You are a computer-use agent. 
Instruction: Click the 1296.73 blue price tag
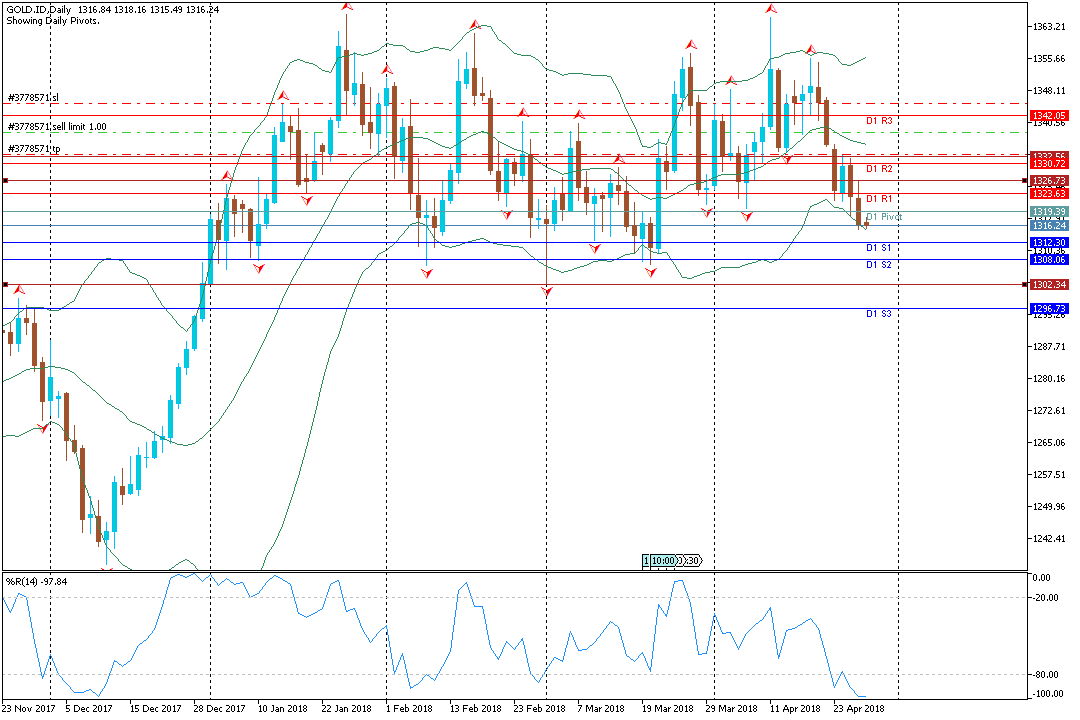(x=1048, y=309)
